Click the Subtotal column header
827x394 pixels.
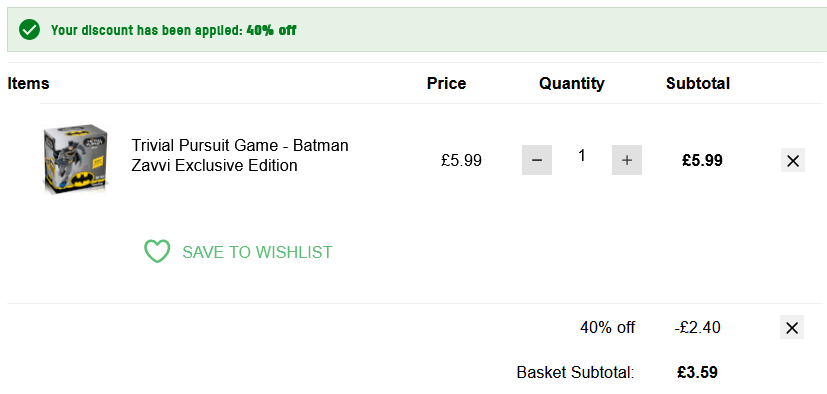[x=698, y=83]
